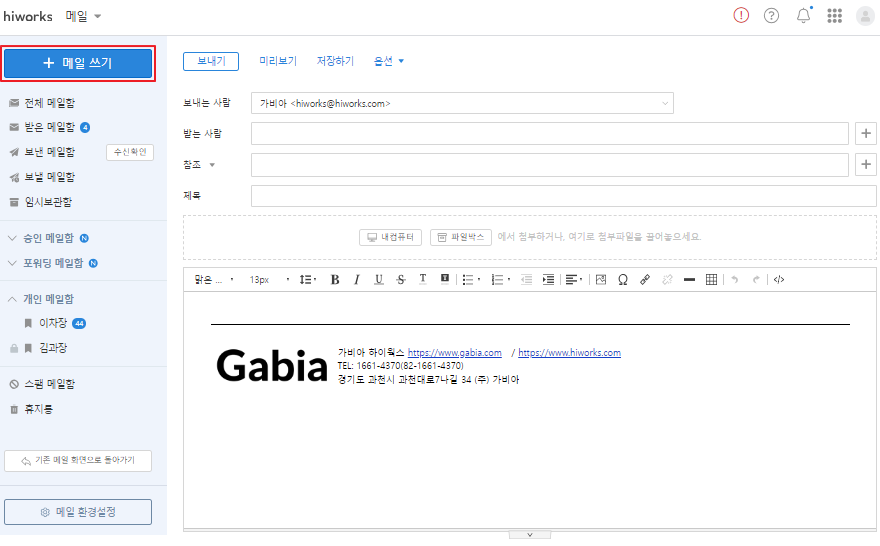This screenshot has width=880, height=546.
Task: Open the 받은 메일함 inbox
Action: click(x=49, y=127)
